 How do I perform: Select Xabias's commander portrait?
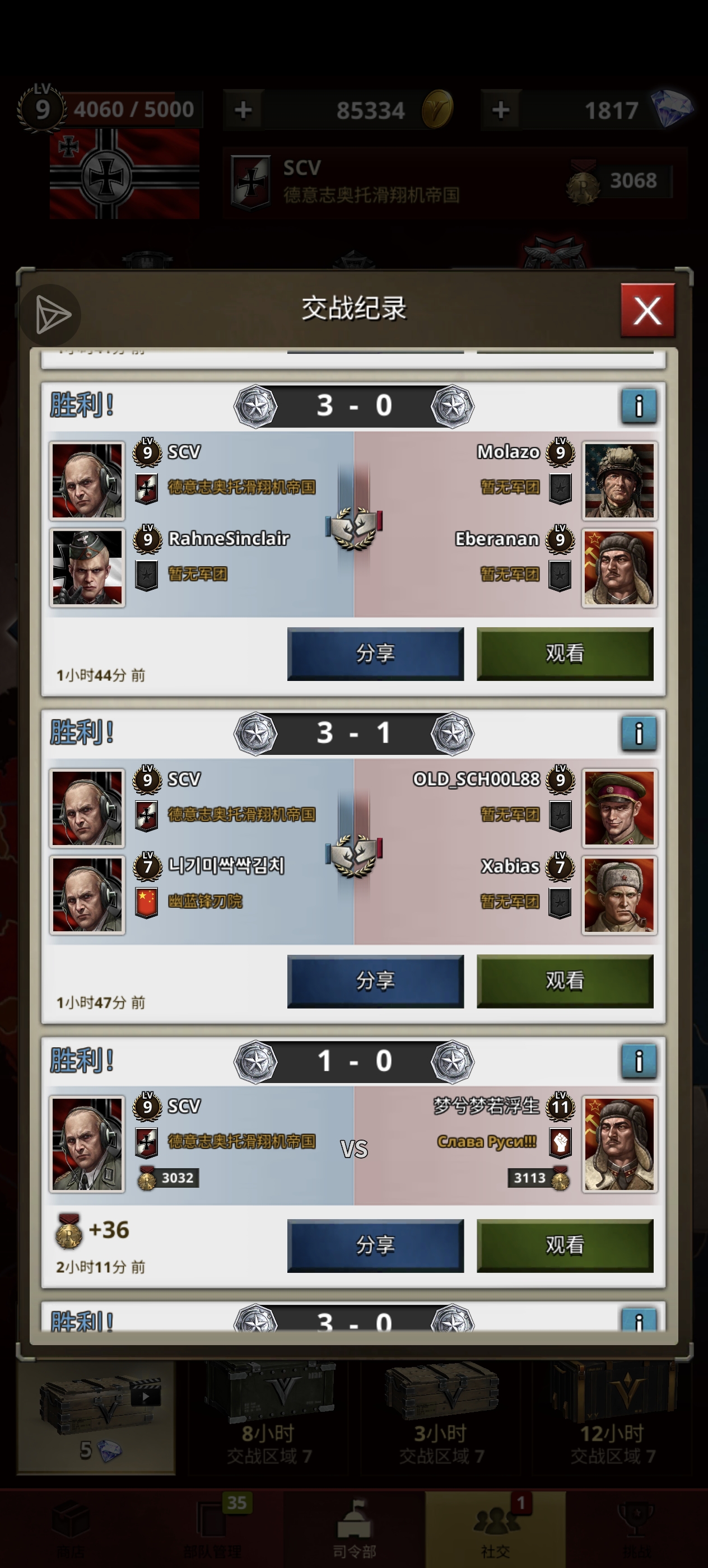(619, 895)
